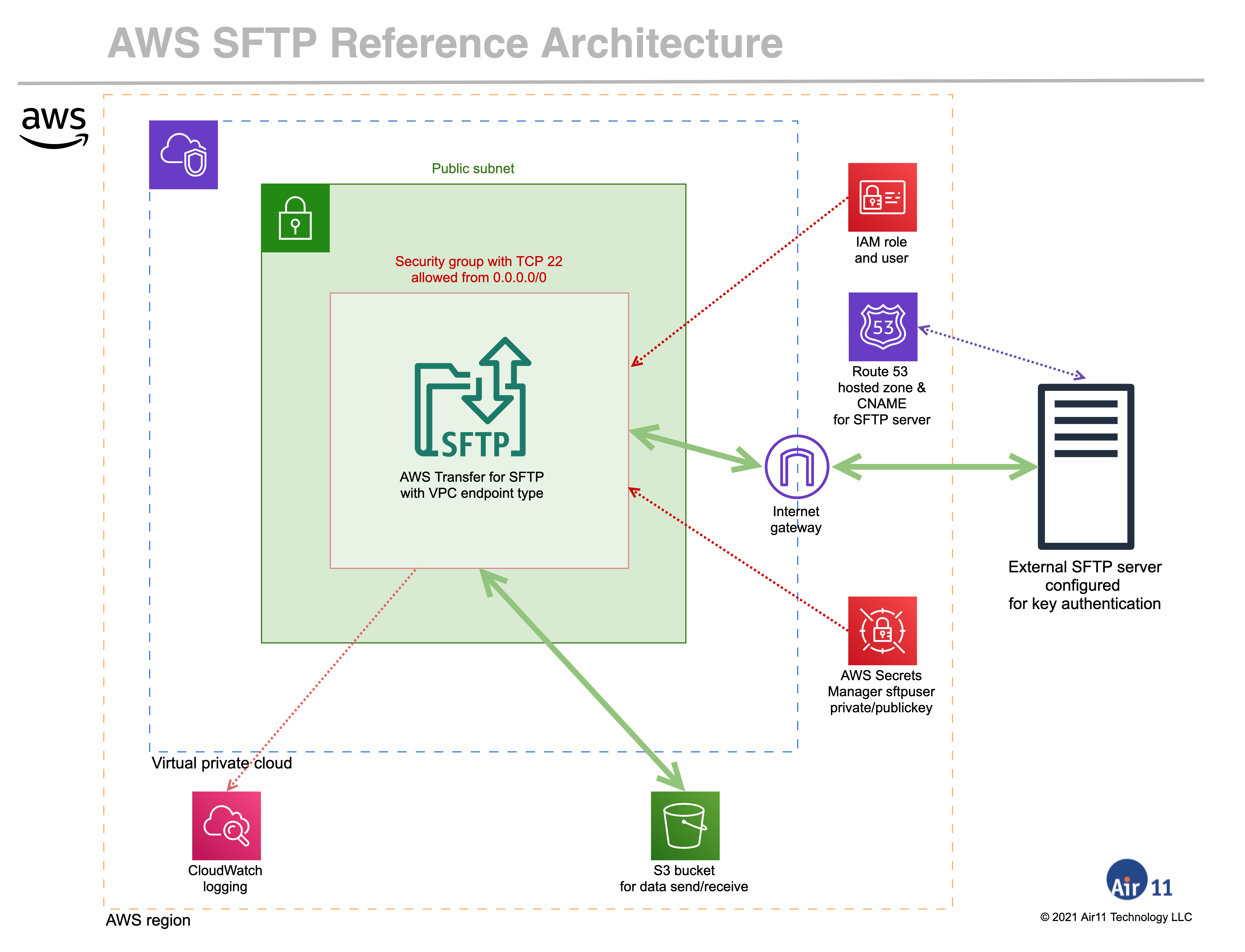Select the Public subnet label
Image resolution: width=1245 pixels, height=952 pixels.
[x=473, y=168]
